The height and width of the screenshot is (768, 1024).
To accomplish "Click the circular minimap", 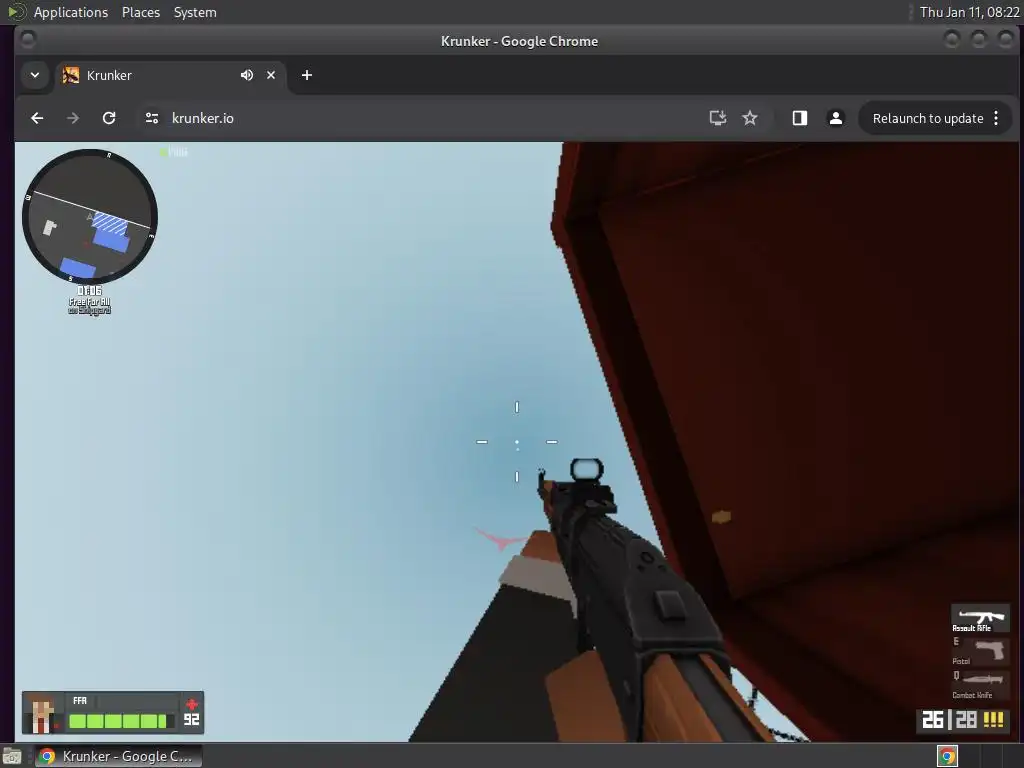I will point(89,216).
